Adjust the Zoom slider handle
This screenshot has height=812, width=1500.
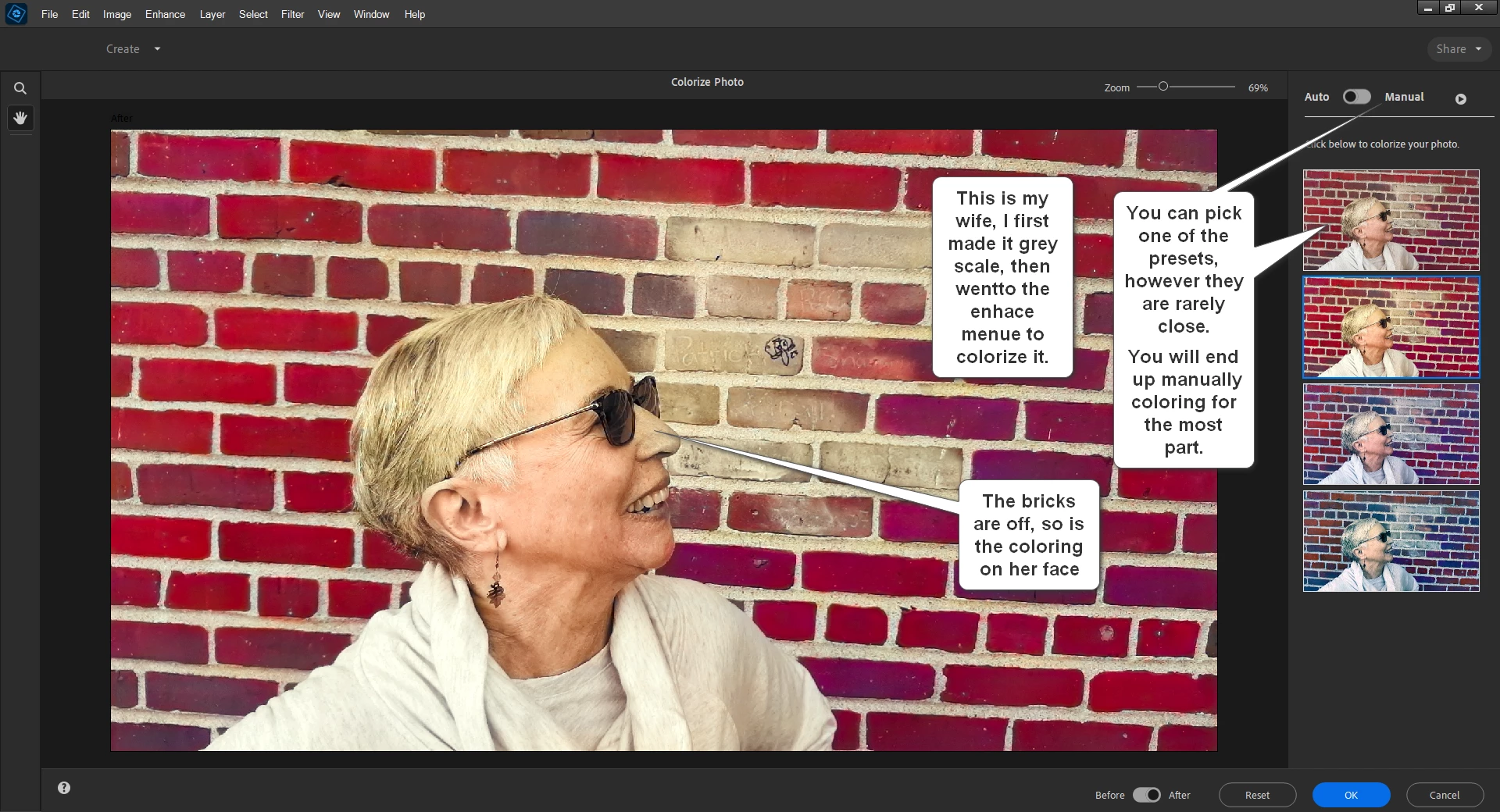[1163, 87]
